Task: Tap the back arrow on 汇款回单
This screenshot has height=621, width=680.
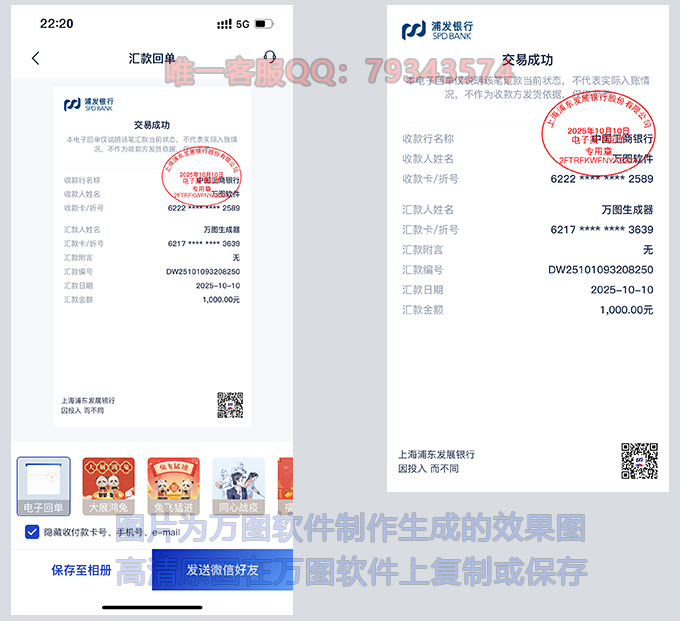Action: 36,58
